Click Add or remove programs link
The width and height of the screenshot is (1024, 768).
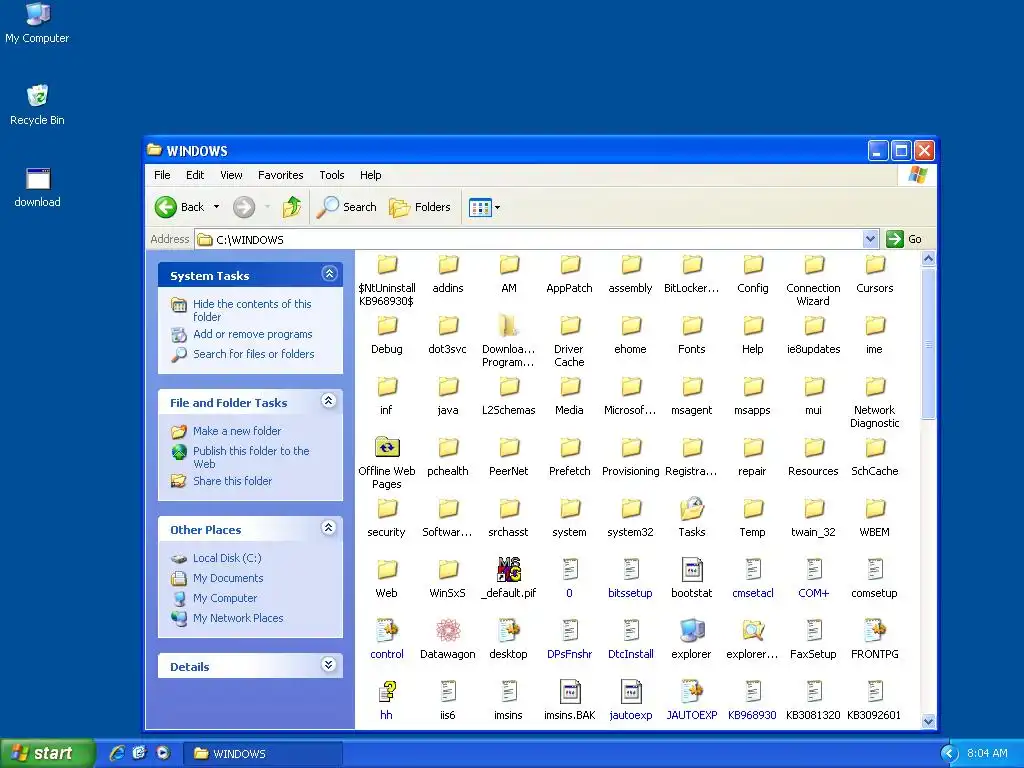(253, 334)
